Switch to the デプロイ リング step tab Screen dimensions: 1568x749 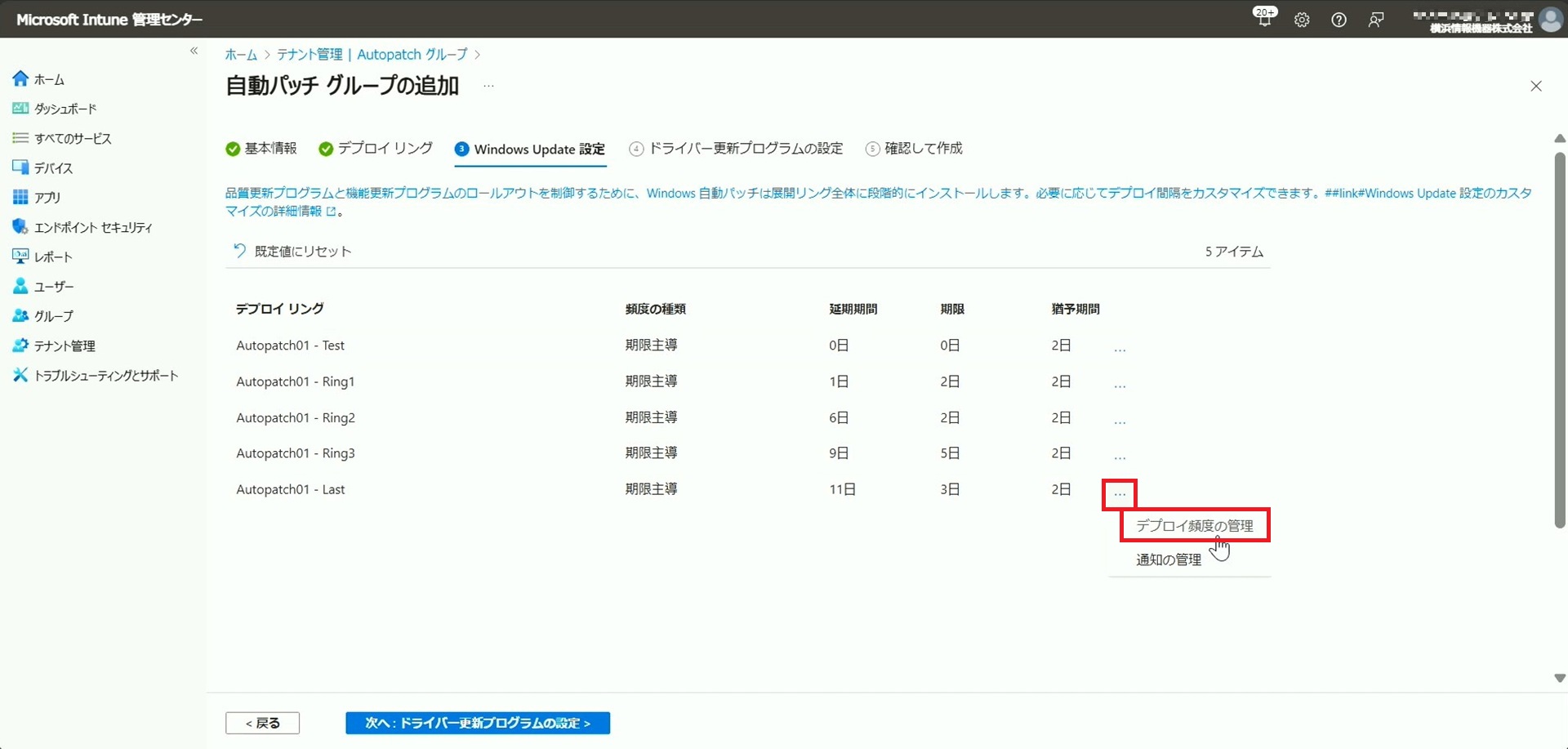tap(385, 149)
